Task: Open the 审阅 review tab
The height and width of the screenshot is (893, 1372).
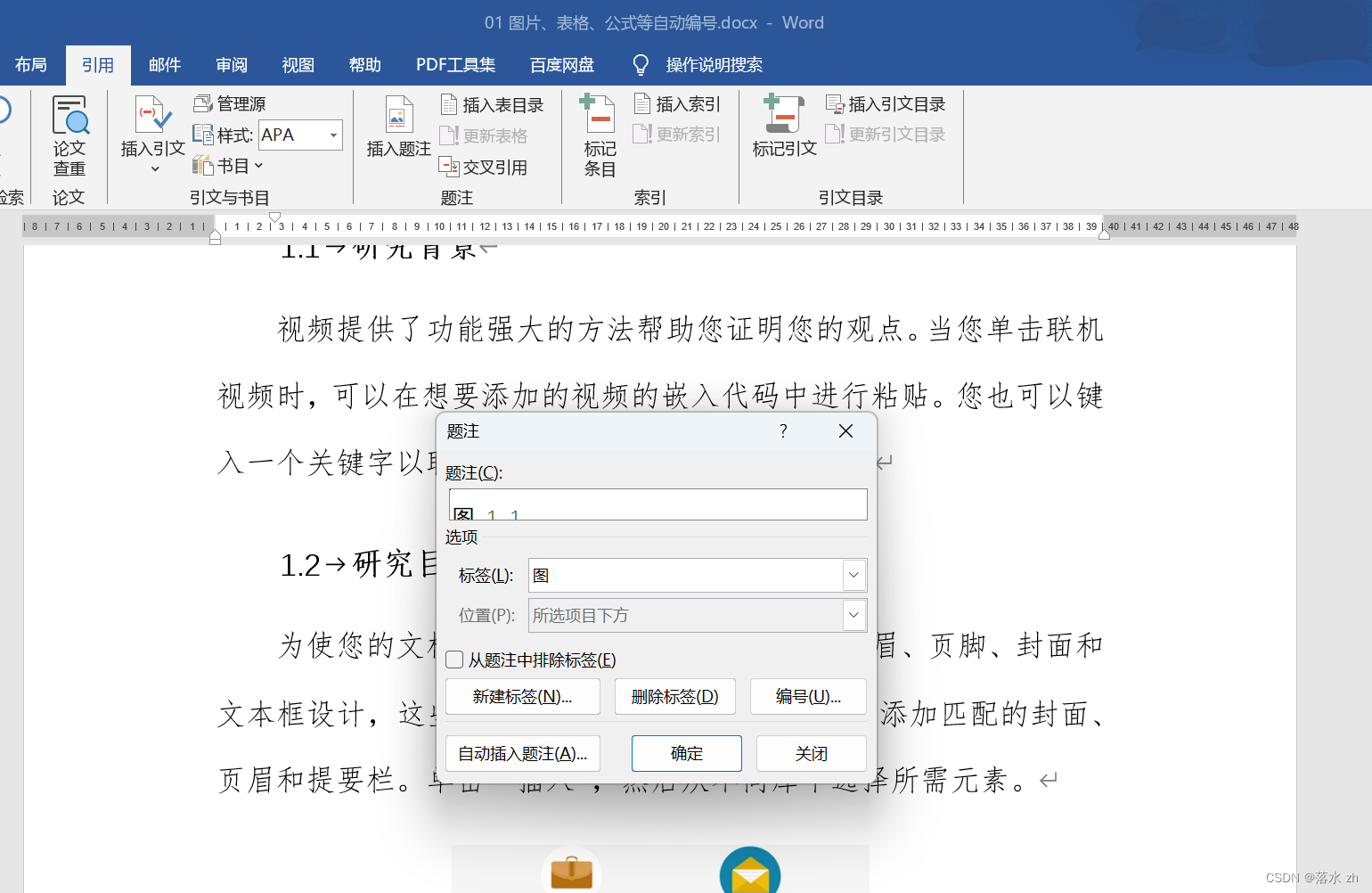Action: click(232, 65)
